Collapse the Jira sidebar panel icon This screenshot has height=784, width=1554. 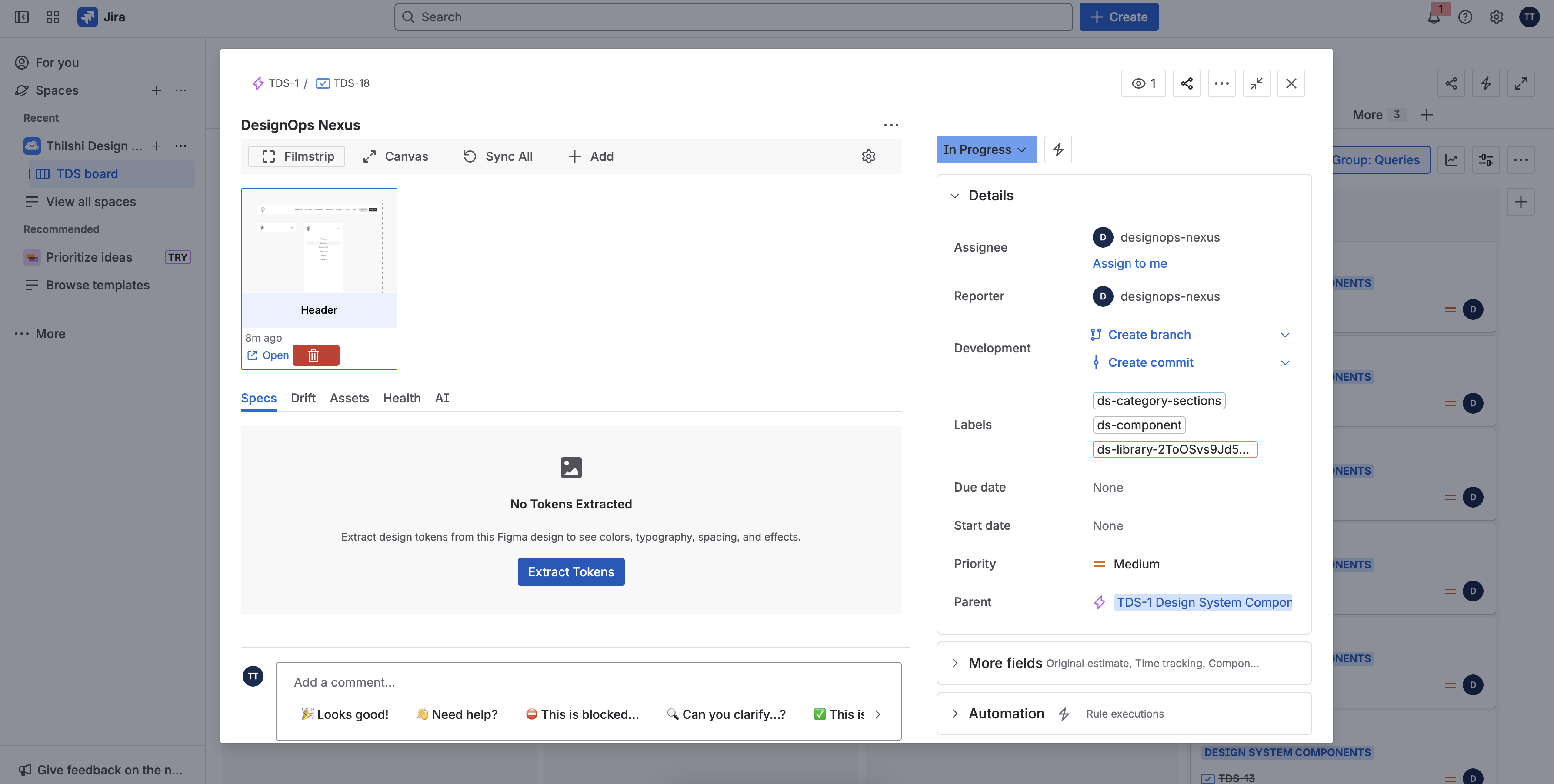pyautogui.click(x=22, y=17)
